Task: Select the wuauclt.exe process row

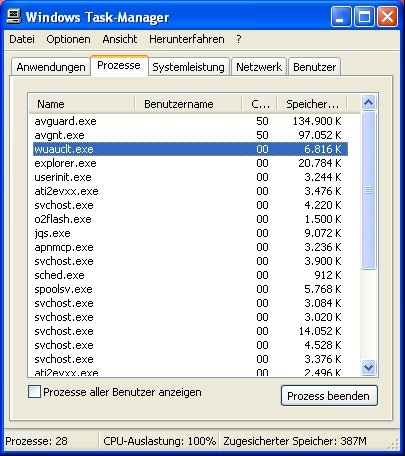Action: (190, 149)
